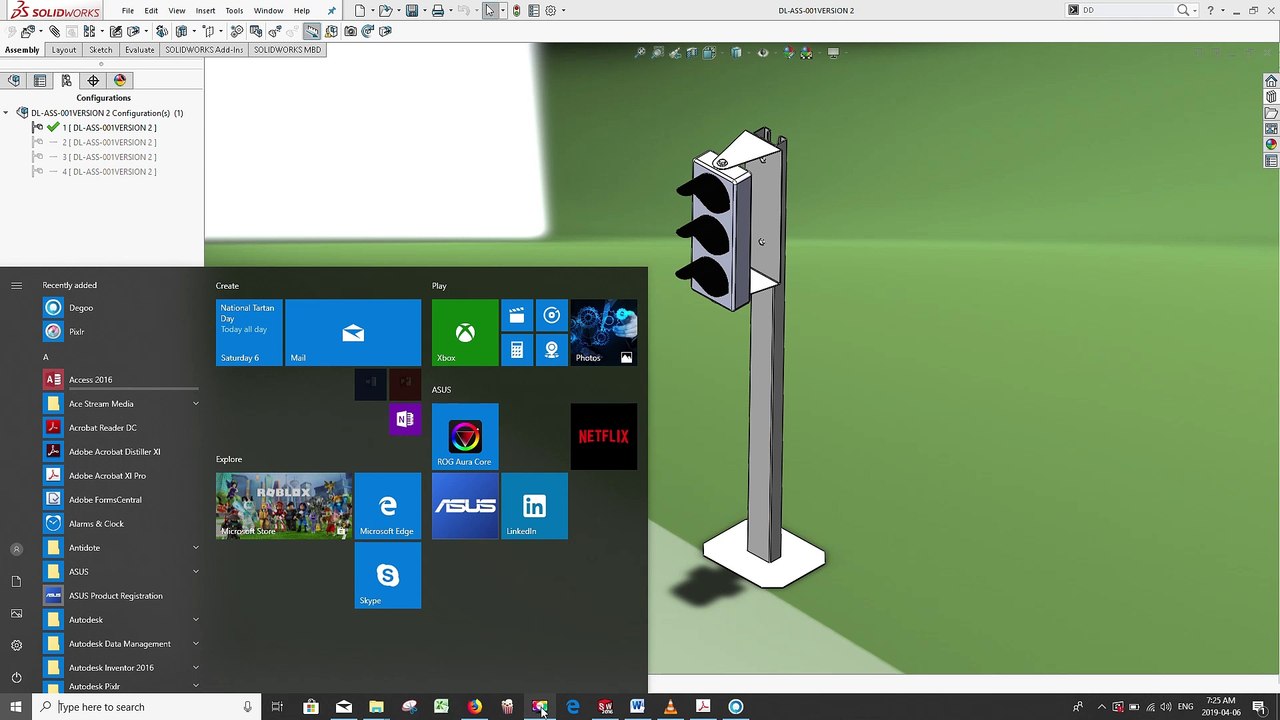Image resolution: width=1280 pixels, height=720 pixels.
Task: Activate configuration 4 [DL-ASS-001VERSION 2]
Action: click(109, 172)
